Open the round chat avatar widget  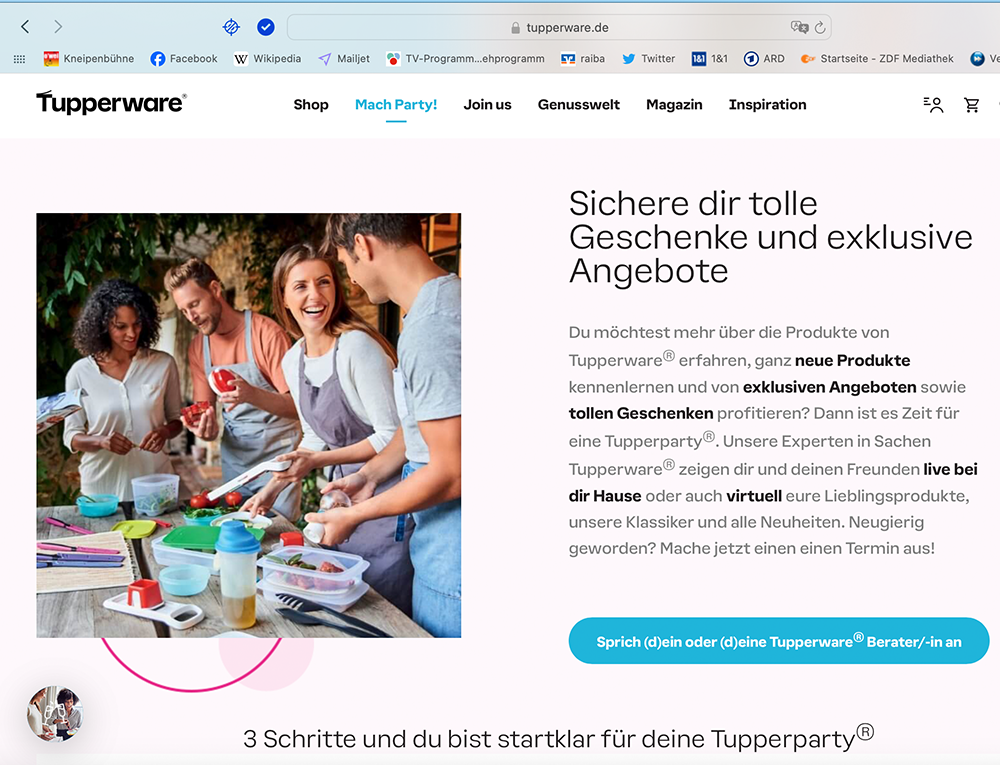55,714
